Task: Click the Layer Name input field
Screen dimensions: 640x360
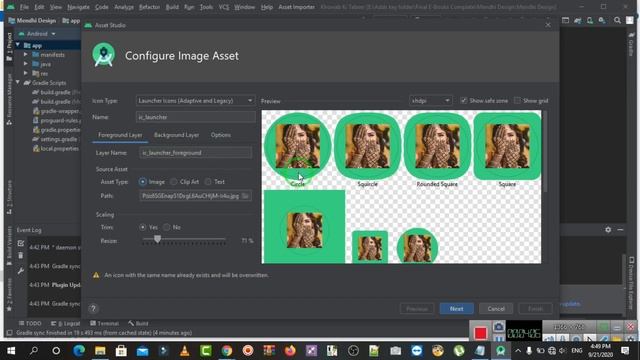Action: point(195,153)
